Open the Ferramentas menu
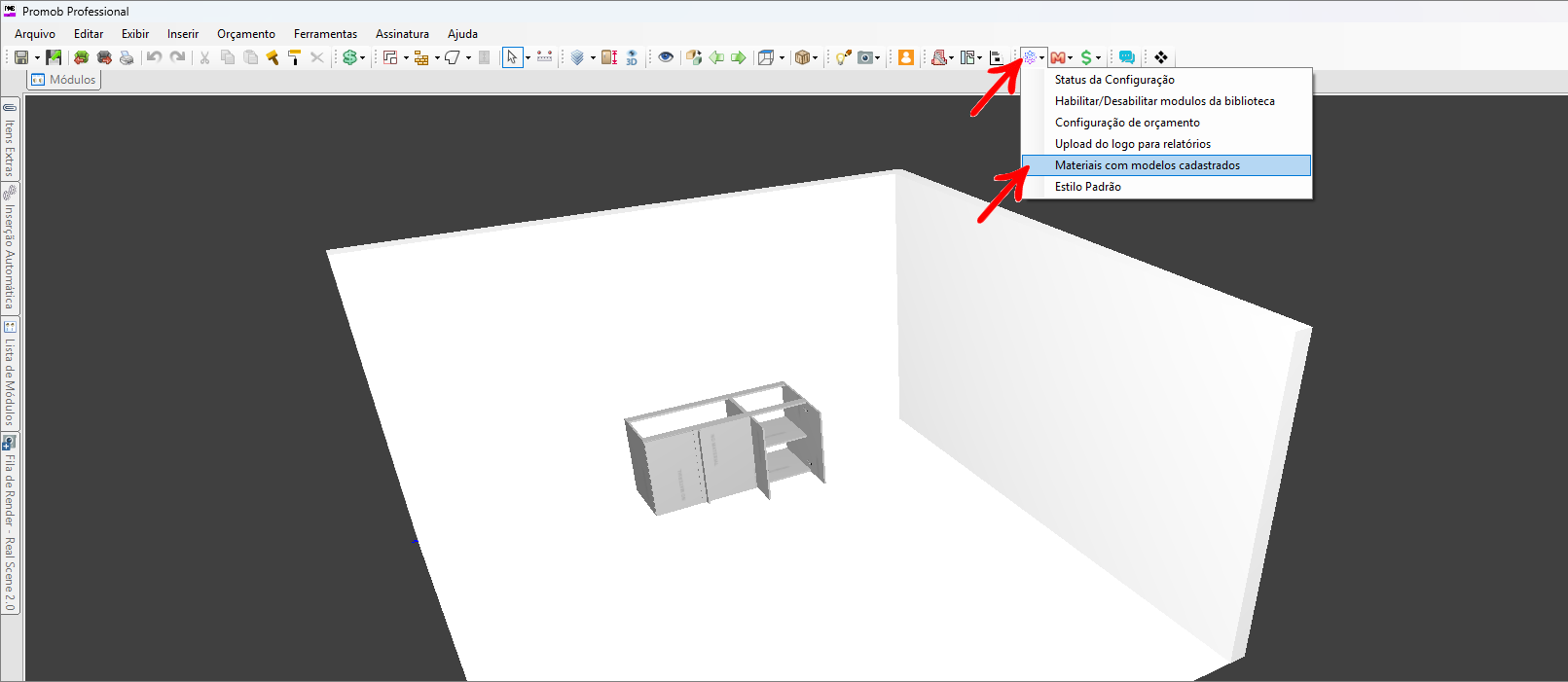This screenshot has width=1568, height=682. click(325, 34)
